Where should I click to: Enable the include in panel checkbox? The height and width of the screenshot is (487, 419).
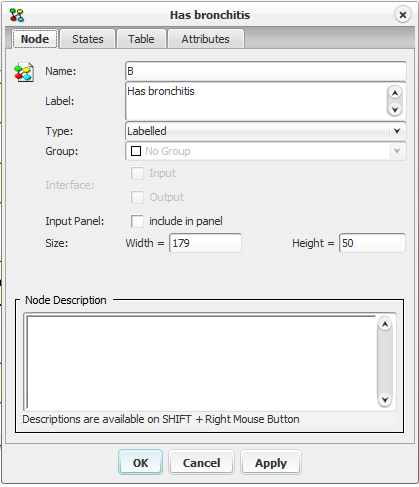click(137, 221)
